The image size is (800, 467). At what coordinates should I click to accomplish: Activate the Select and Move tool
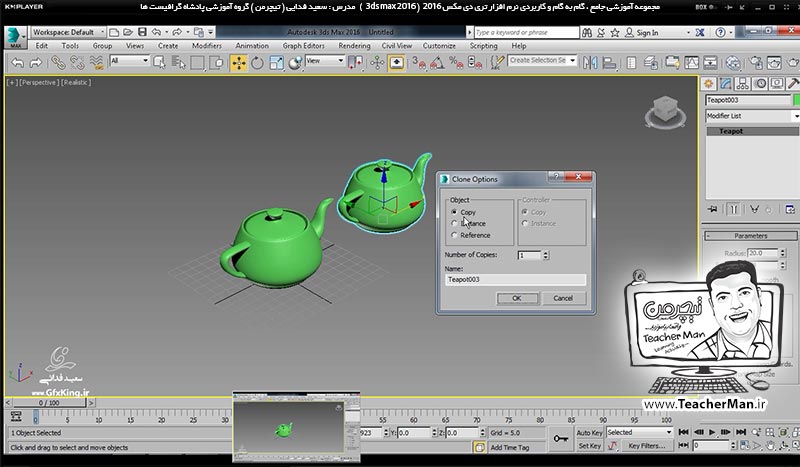pyautogui.click(x=238, y=63)
